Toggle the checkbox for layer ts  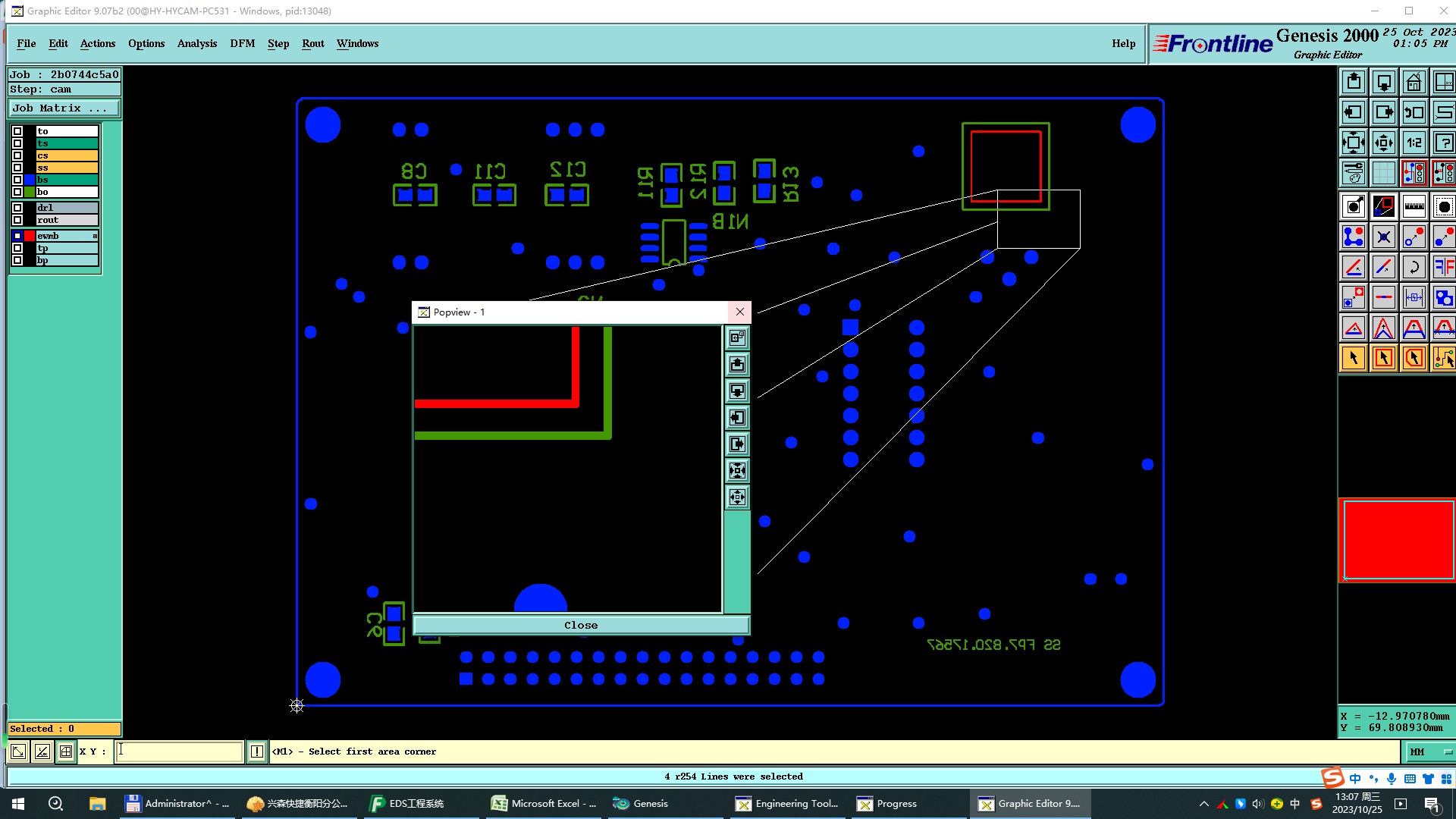17,143
